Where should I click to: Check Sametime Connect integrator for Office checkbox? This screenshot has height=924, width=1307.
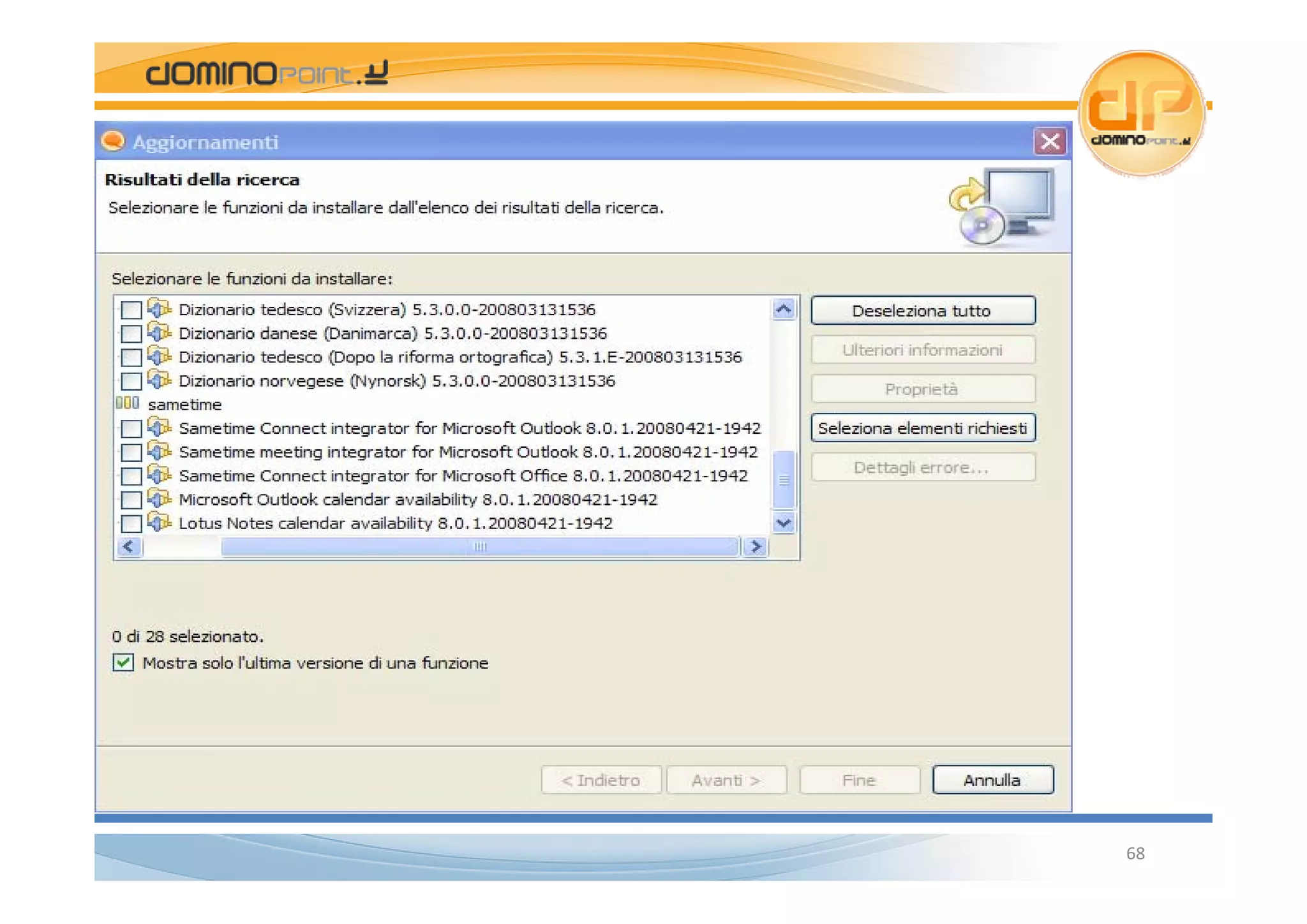coord(131,476)
